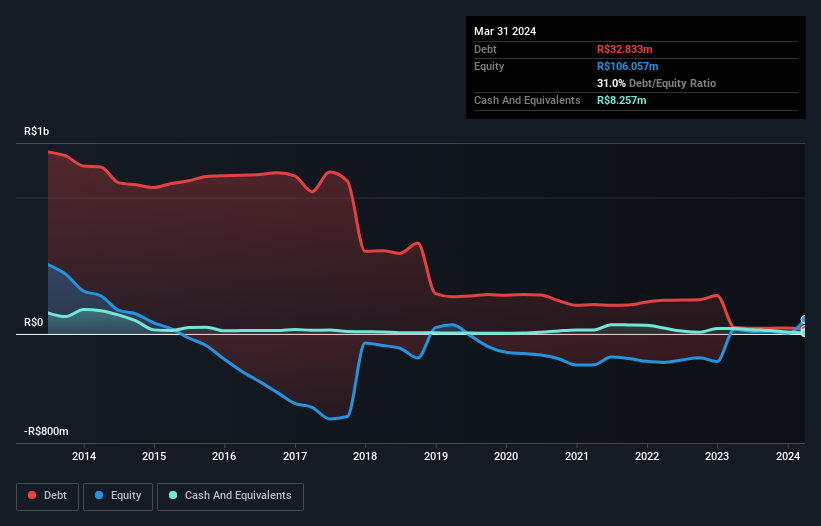Click the R$106.057m equity value

pyautogui.click(x=628, y=66)
